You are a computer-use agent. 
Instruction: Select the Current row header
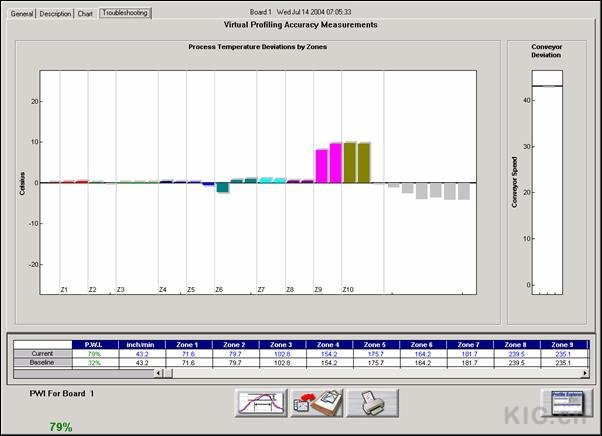pyautogui.click(x=42, y=353)
